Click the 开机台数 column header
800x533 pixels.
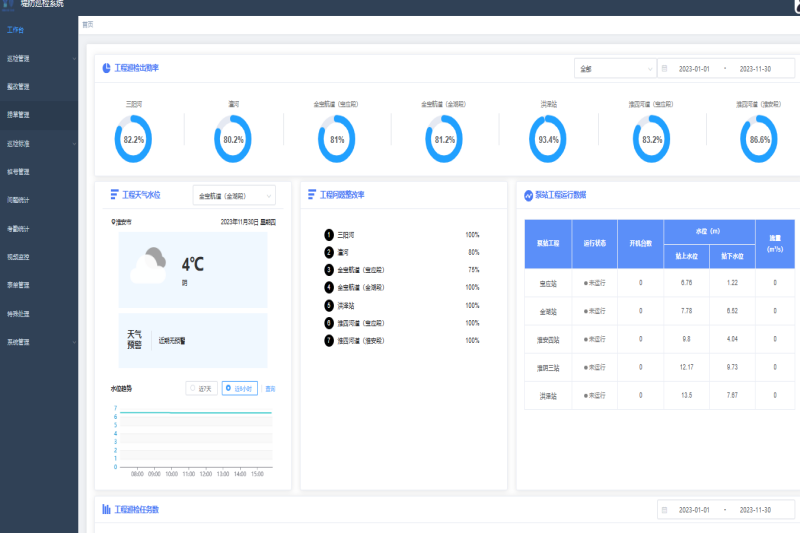(641, 244)
